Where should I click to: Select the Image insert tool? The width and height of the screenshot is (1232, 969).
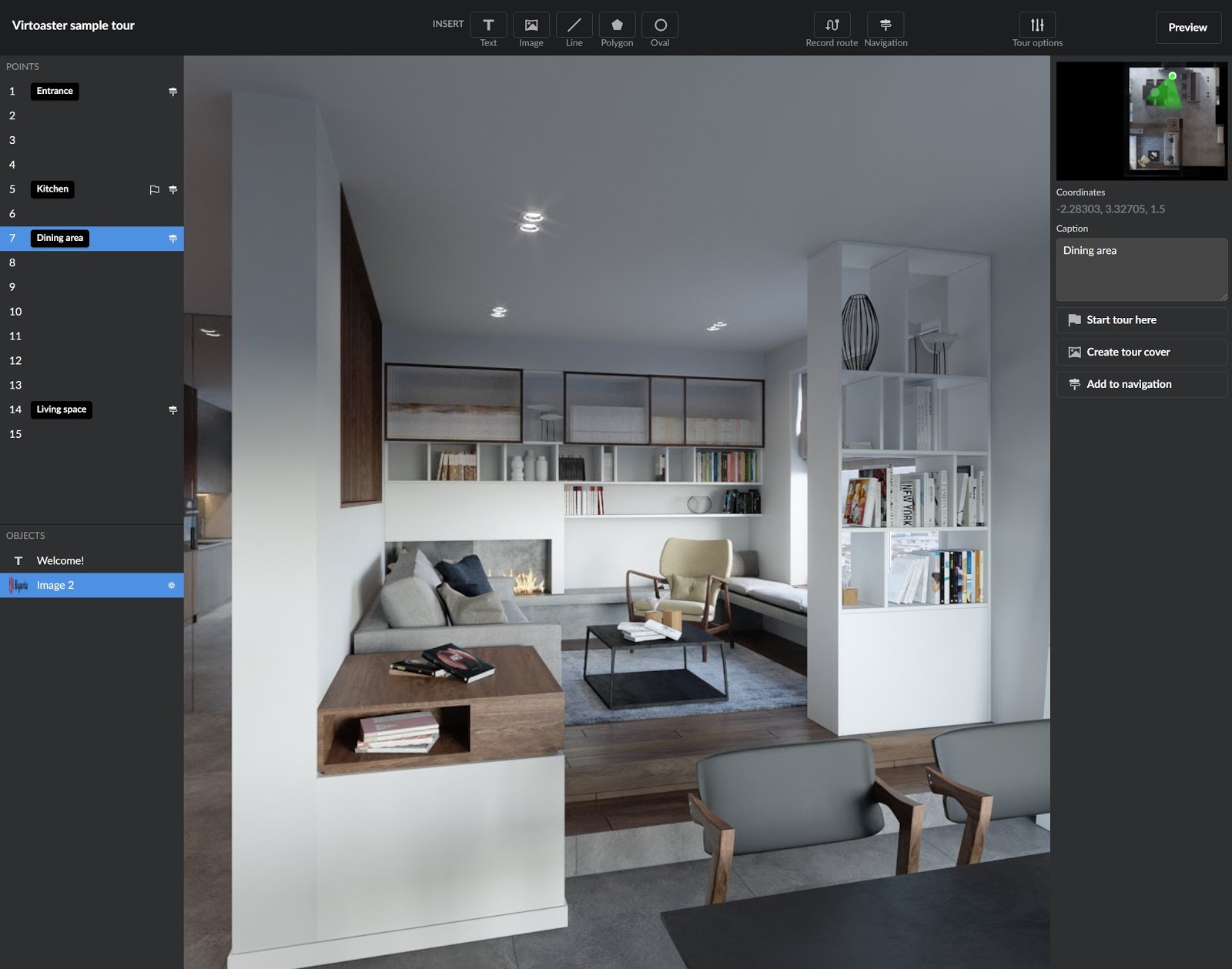531,25
